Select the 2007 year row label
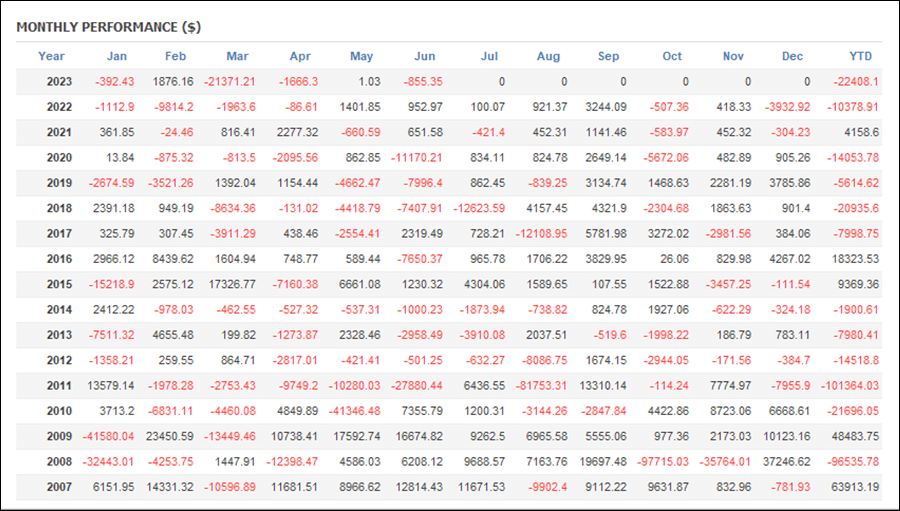This screenshot has height=511, width=900. (x=59, y=487)
